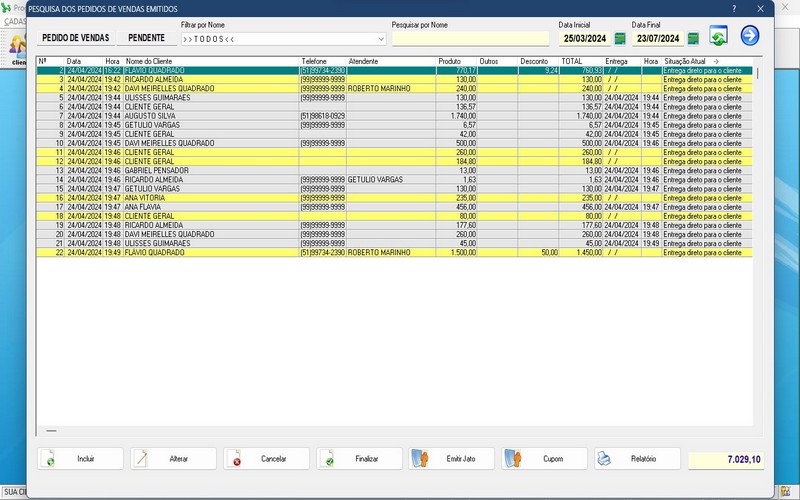This screenshot has width=800, height=500.
Task: Click the TOTAL column header
Action: pos(572,61)
